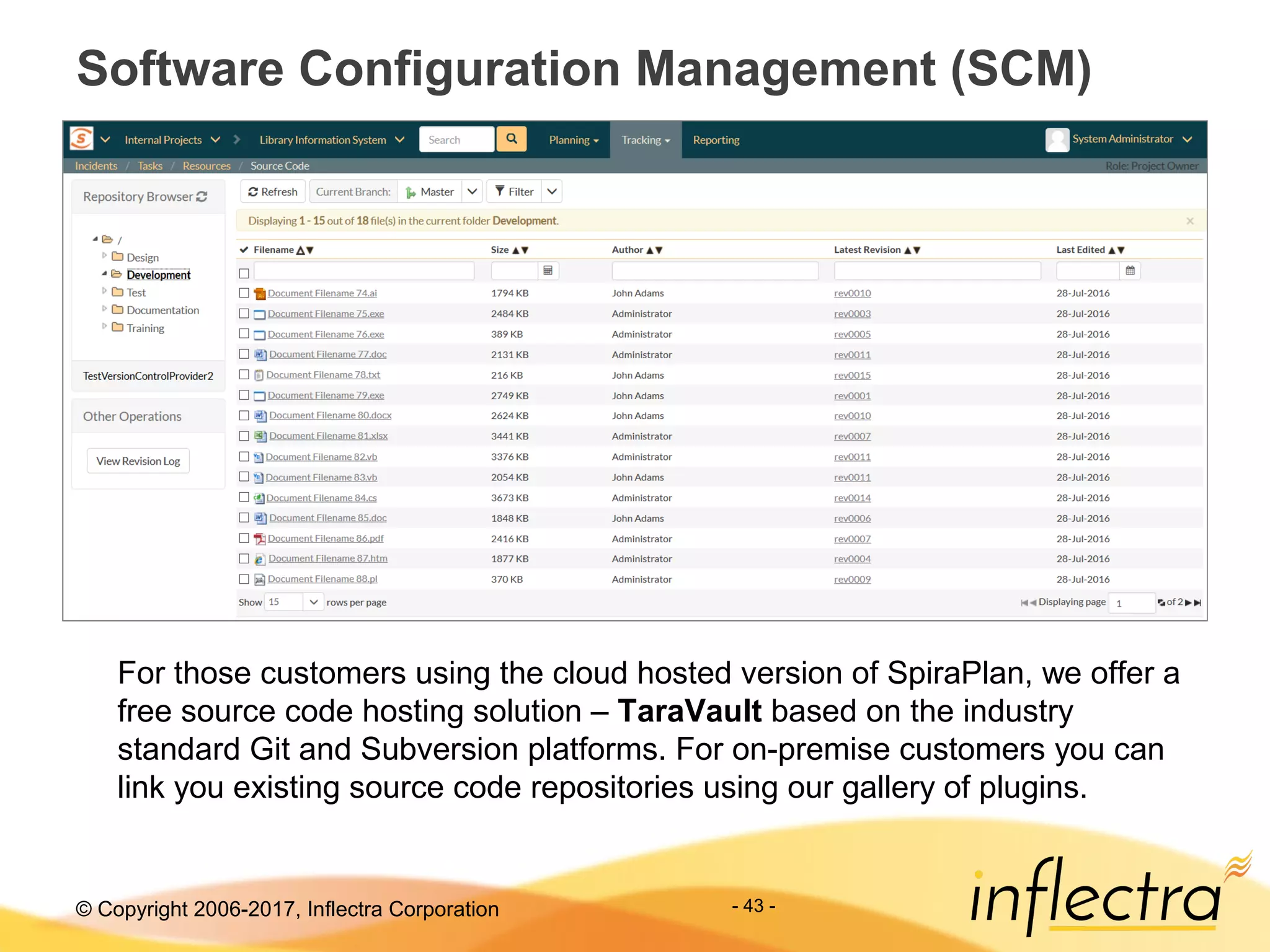1270x952 pixels.
Task: Click the Design folder icon
Action: 117,256
